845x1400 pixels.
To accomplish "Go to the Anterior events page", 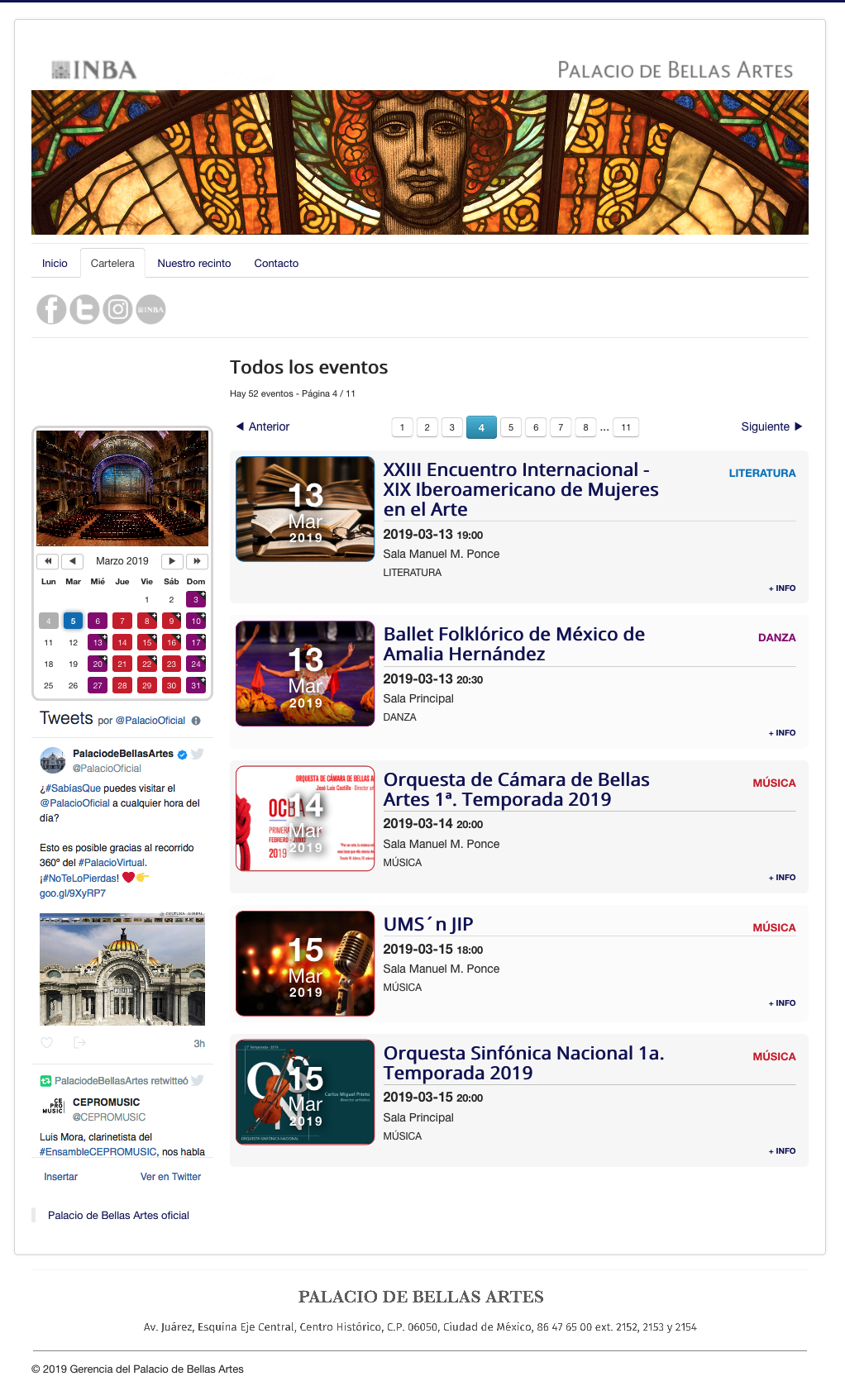I will (x=263, y=427).
